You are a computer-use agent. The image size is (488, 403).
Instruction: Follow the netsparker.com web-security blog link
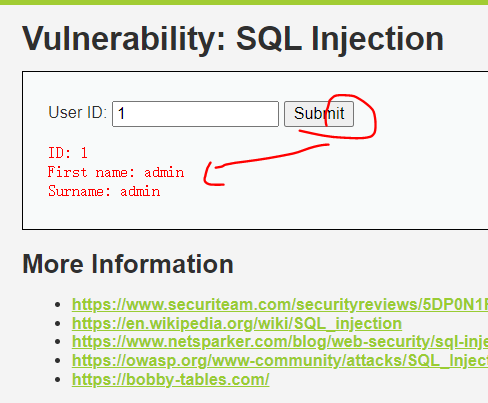(280, 342)
